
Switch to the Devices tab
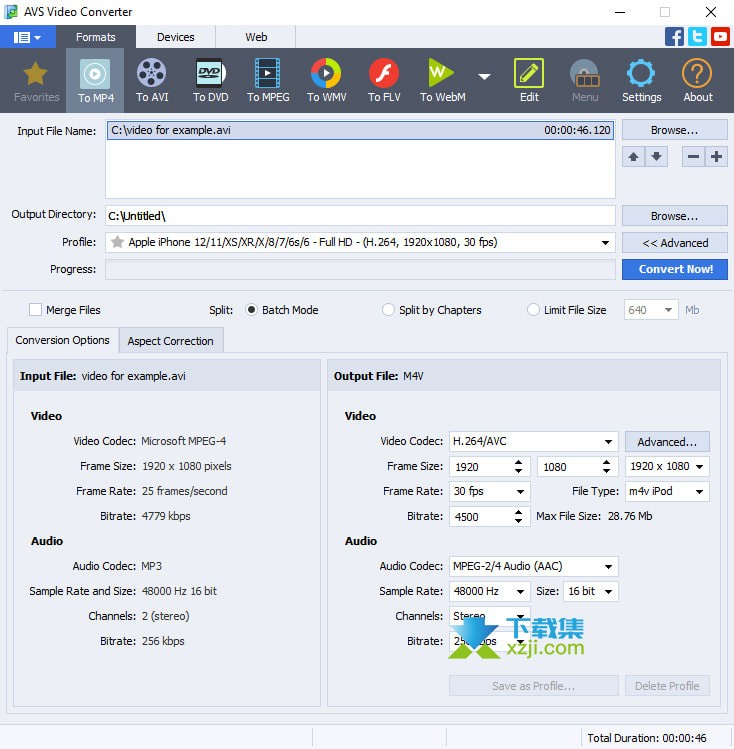(176, 37)
